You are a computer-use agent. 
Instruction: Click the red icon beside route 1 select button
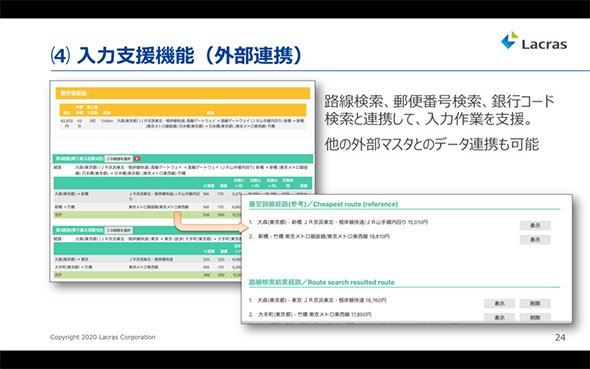click(x=137, y=159)
